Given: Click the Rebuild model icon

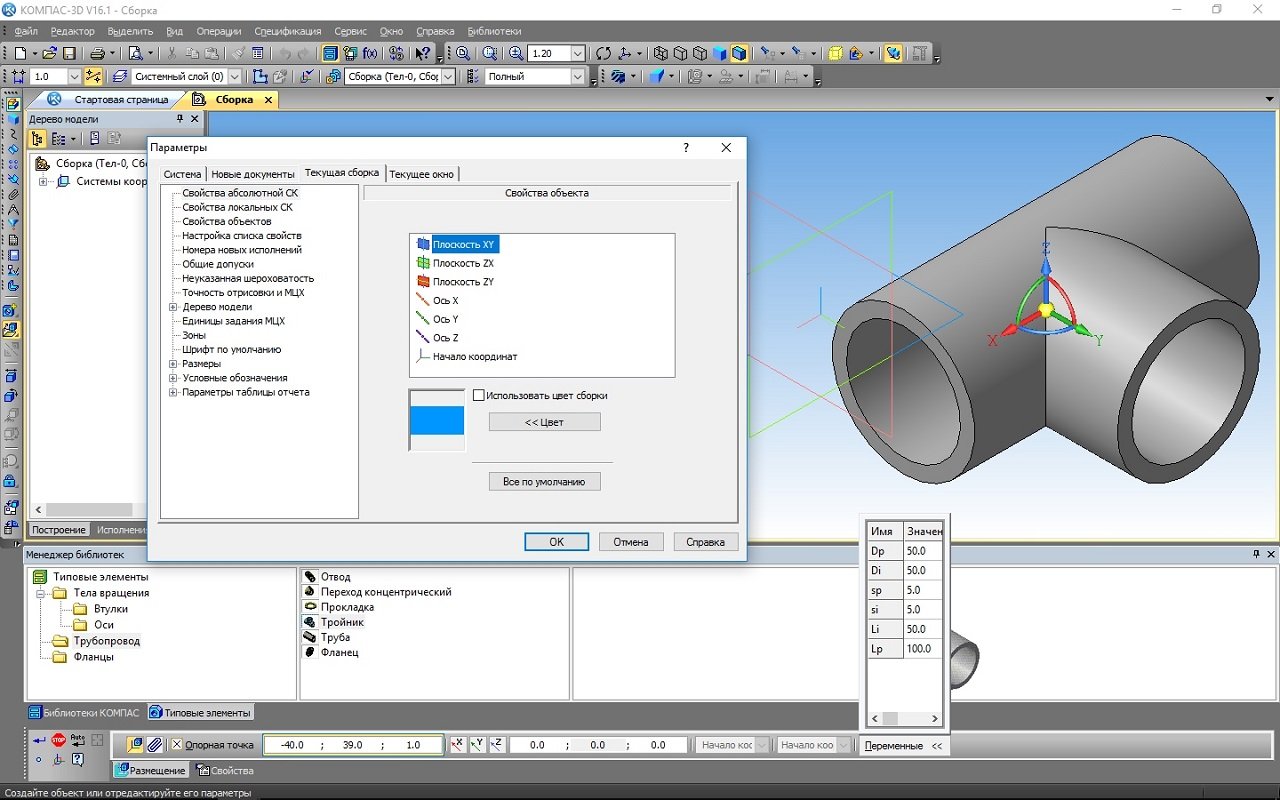Looking at the screenshot, I should (x=603, y=53).
